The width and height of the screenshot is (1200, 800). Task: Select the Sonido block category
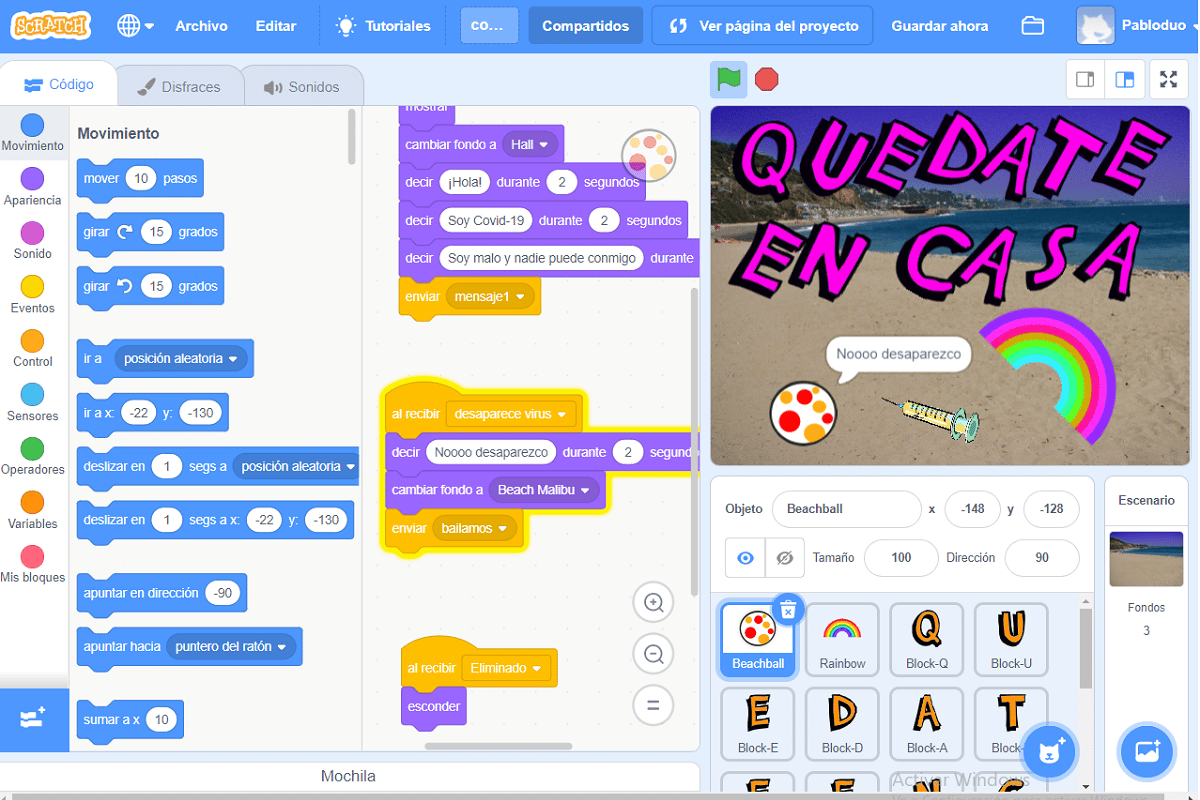click(x=32, y=241)
